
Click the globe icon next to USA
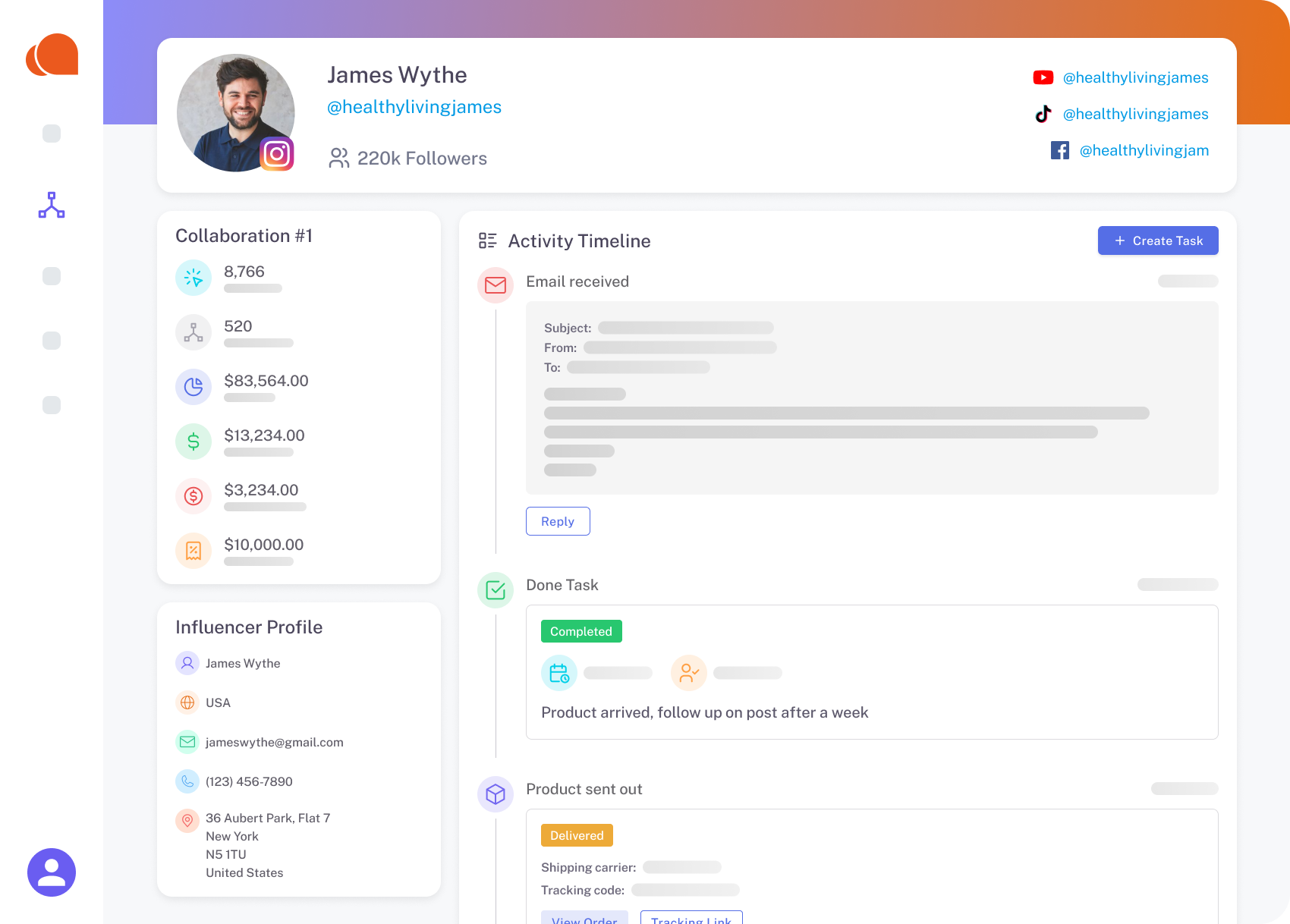click(187, 702)
